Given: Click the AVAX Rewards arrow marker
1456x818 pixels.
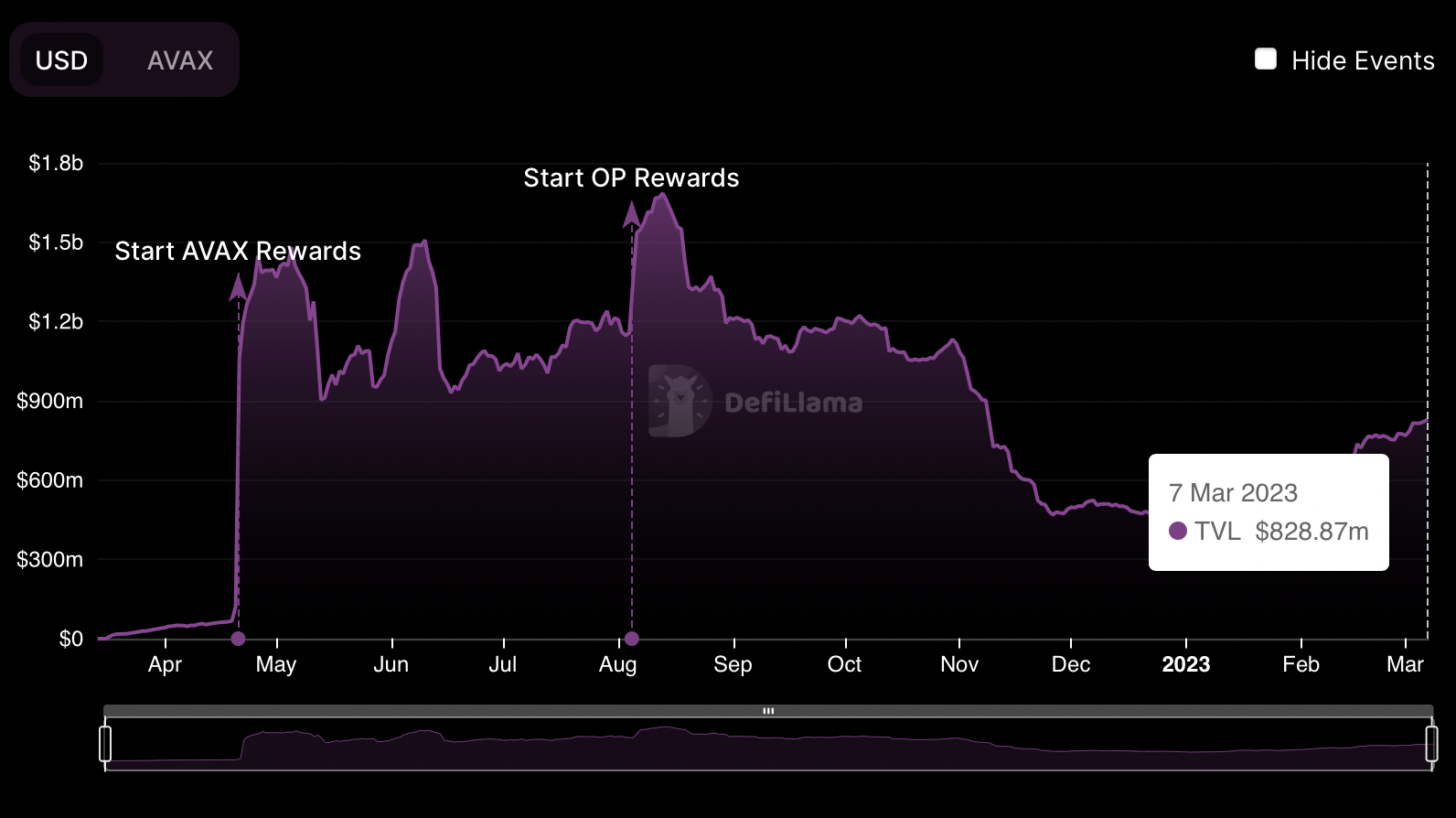Looking at the screenshot, I should tap(238, 286).
